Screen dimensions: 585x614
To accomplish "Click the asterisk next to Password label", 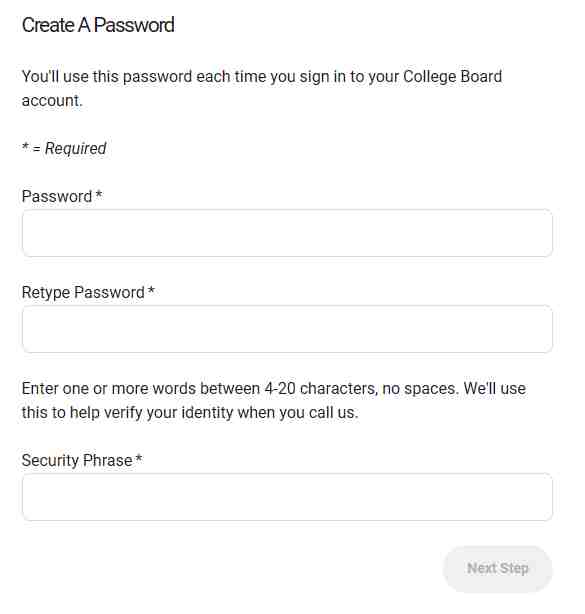I will [x=99, y=194].
